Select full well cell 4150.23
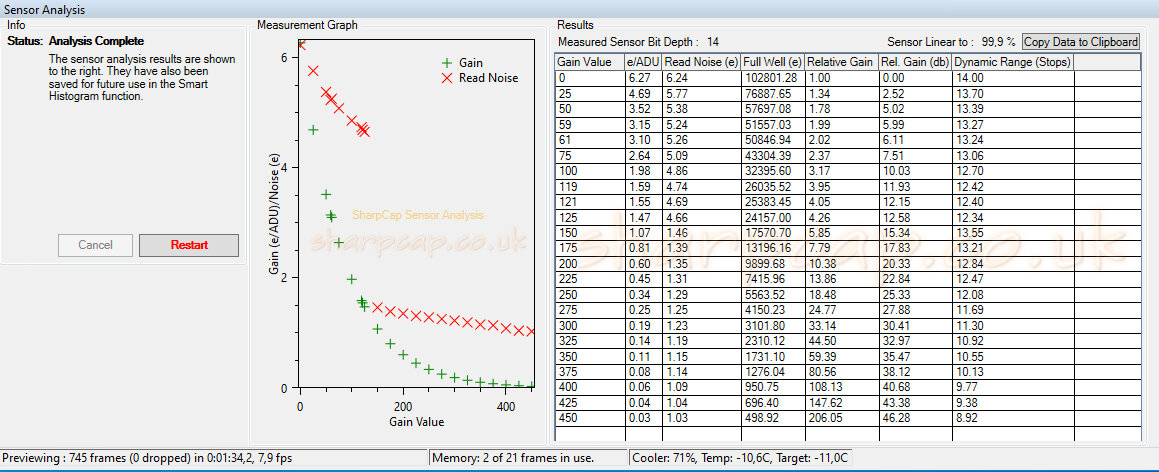 pos(772,310)
